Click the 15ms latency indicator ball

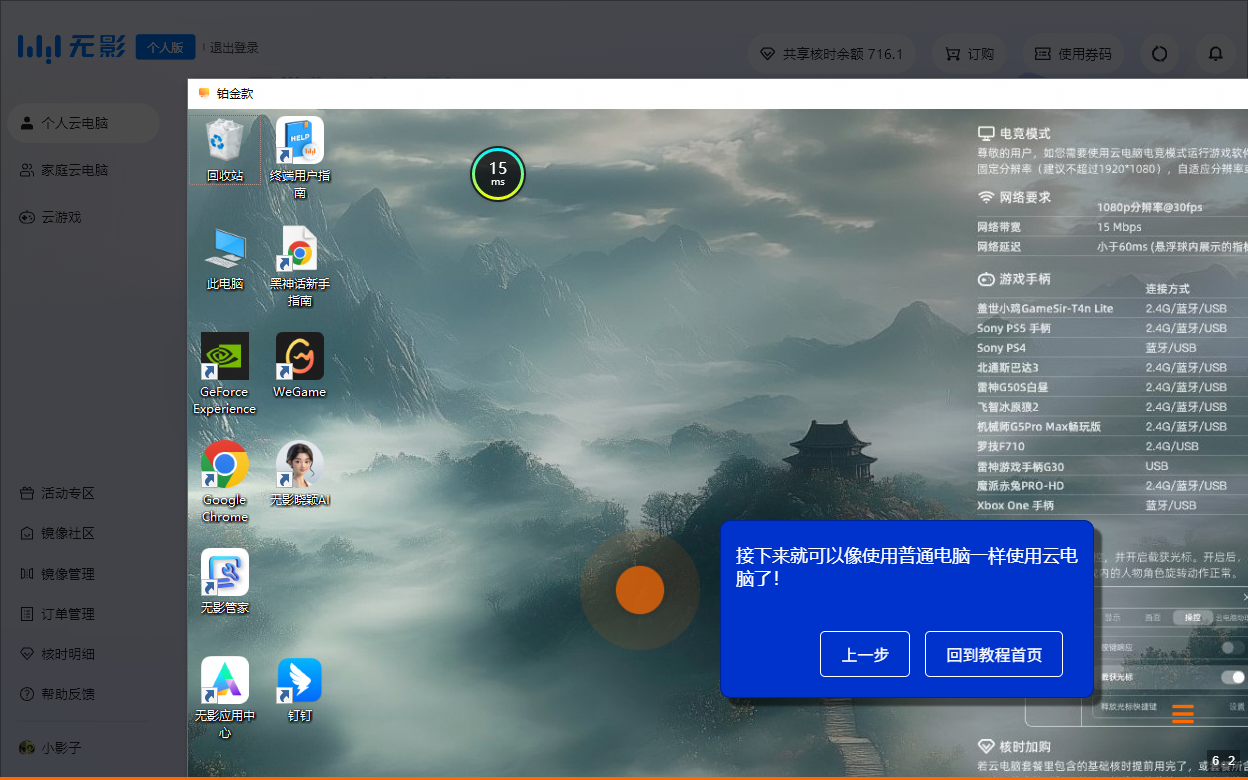(x=498, y=173)
